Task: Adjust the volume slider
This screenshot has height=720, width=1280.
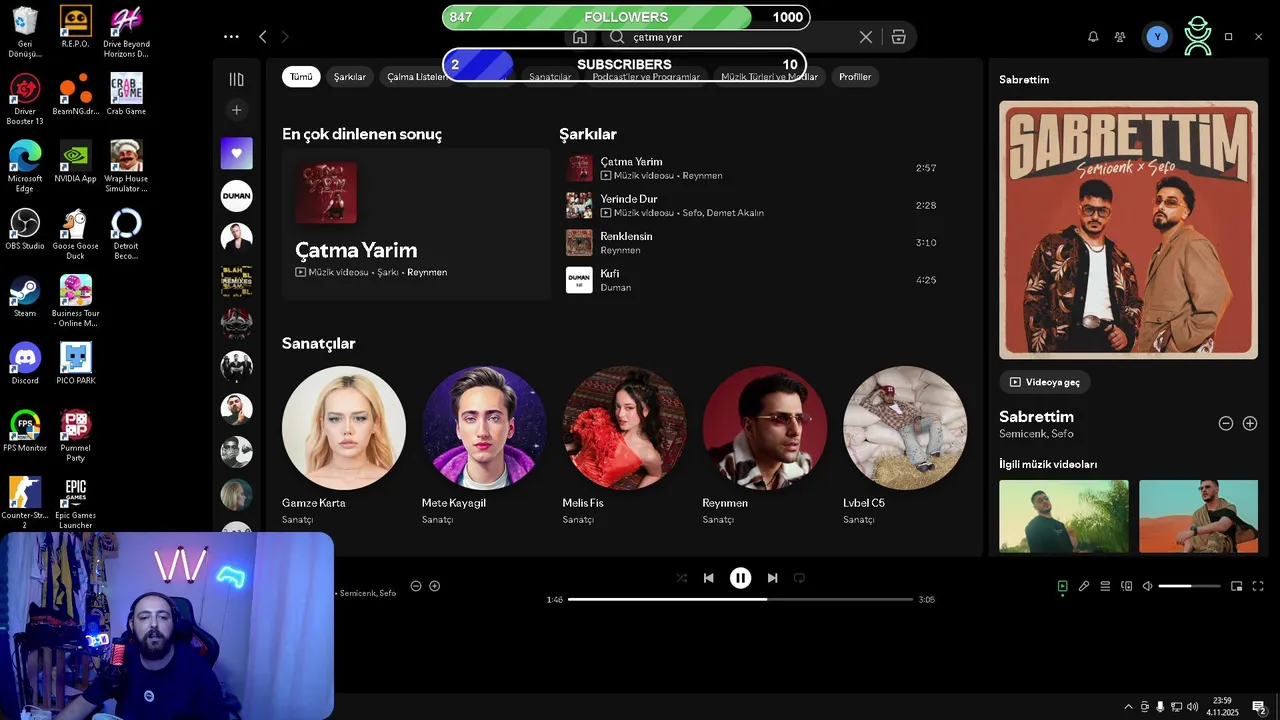Action: [1189, 586]
